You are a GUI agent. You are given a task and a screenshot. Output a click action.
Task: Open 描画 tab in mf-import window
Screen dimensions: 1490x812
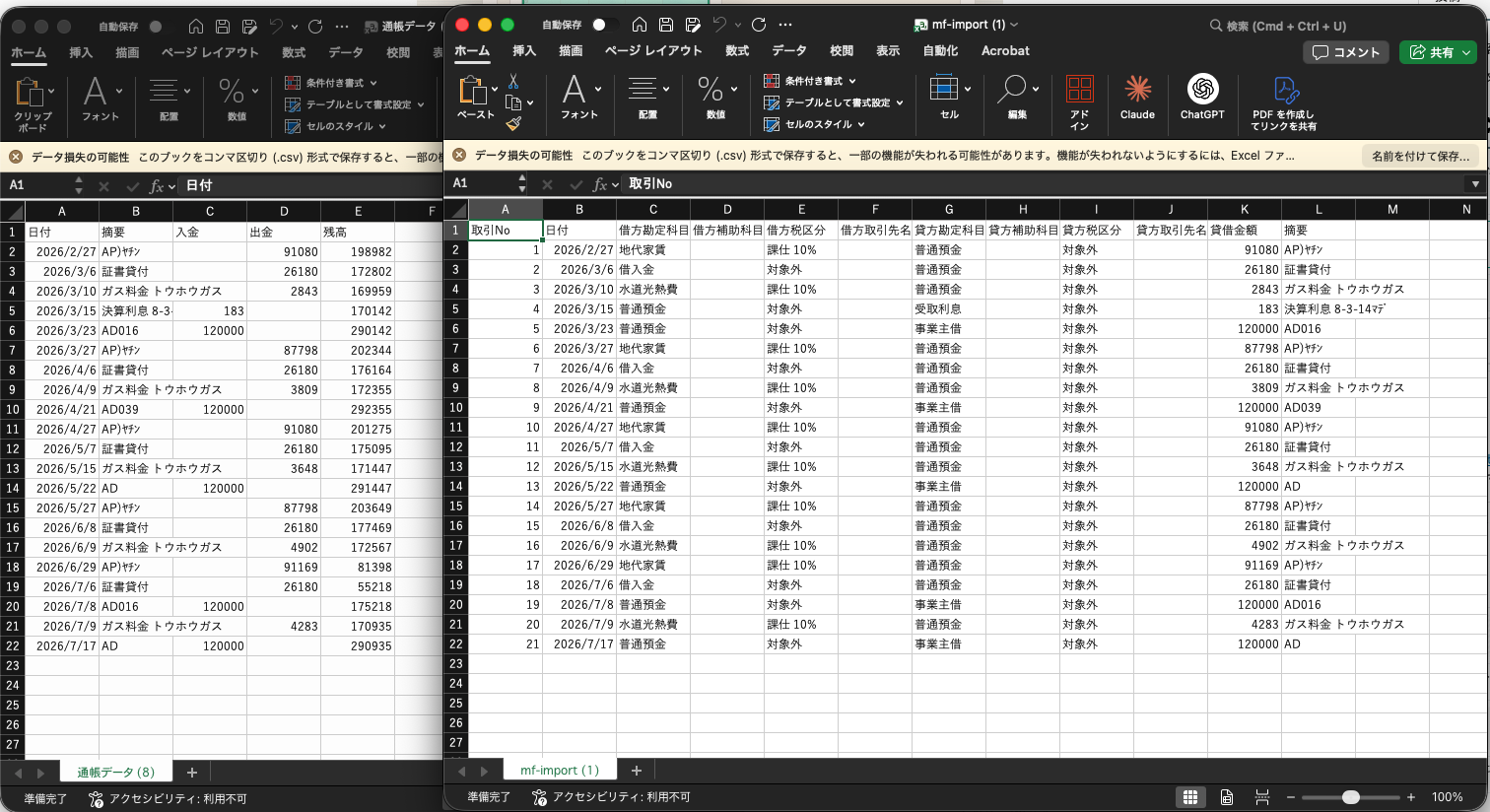coord(571,51)
